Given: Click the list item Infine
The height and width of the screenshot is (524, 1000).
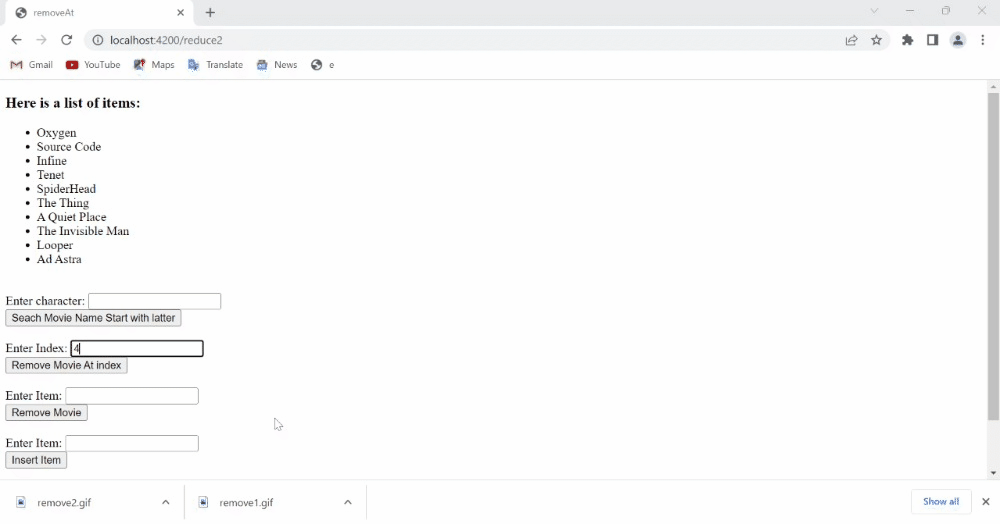Looking at the screenshot, I should (52, 161).
